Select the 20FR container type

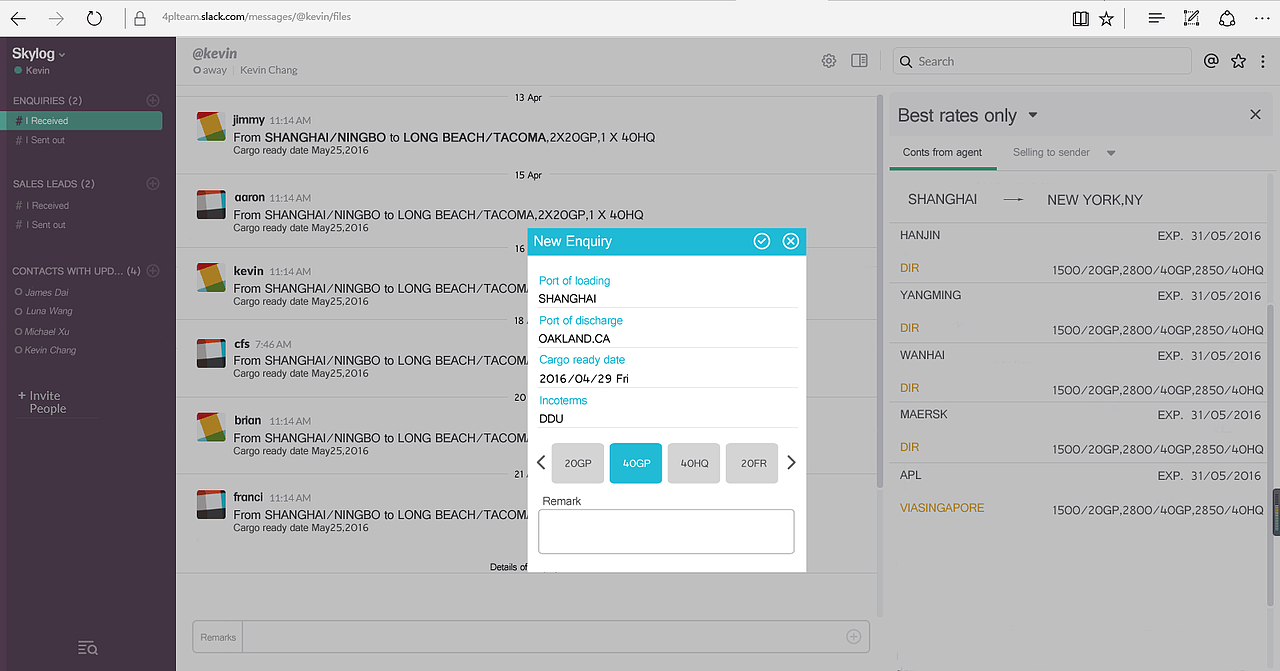coord(752,463)
